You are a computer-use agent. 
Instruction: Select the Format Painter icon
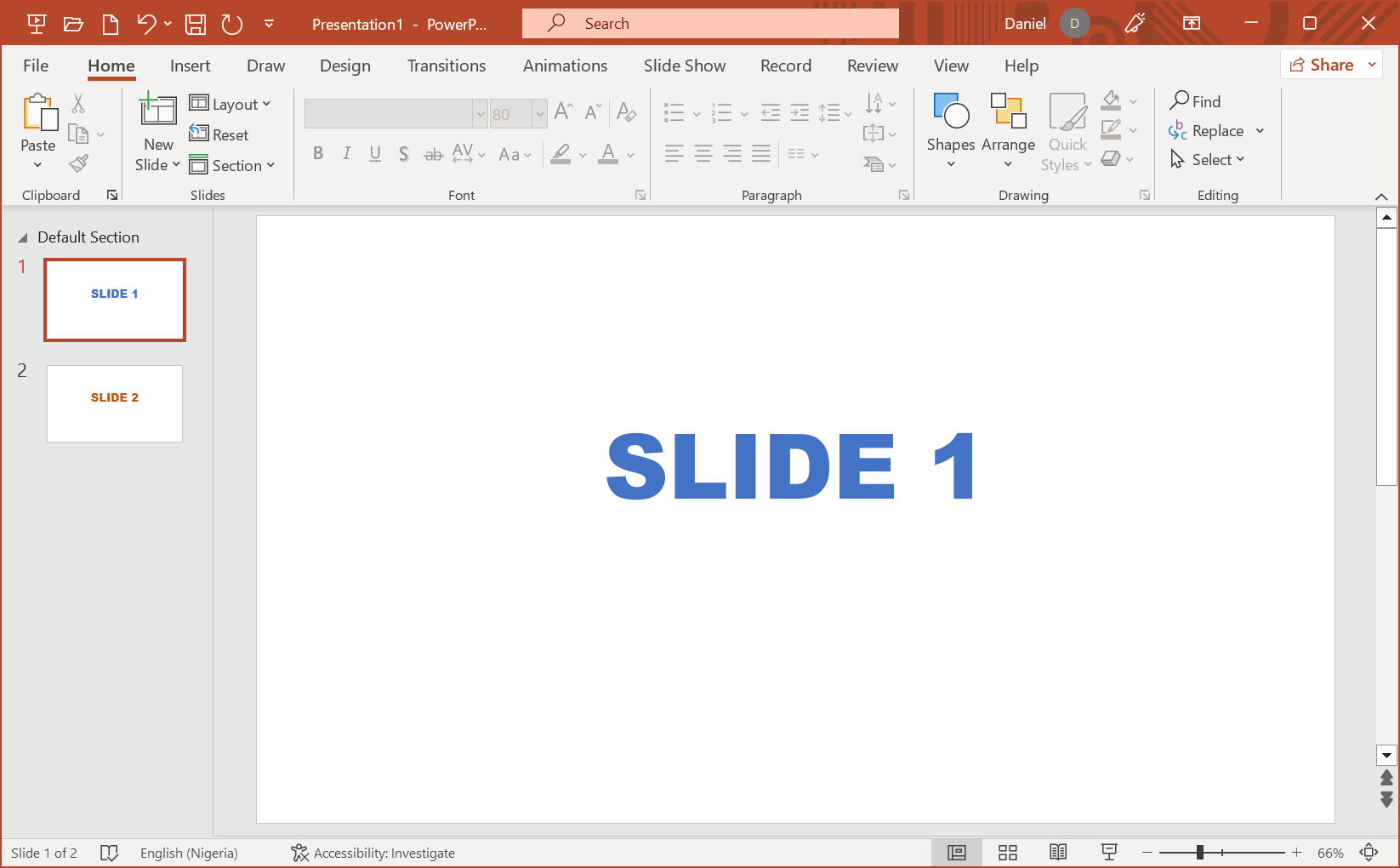point(78,163)
